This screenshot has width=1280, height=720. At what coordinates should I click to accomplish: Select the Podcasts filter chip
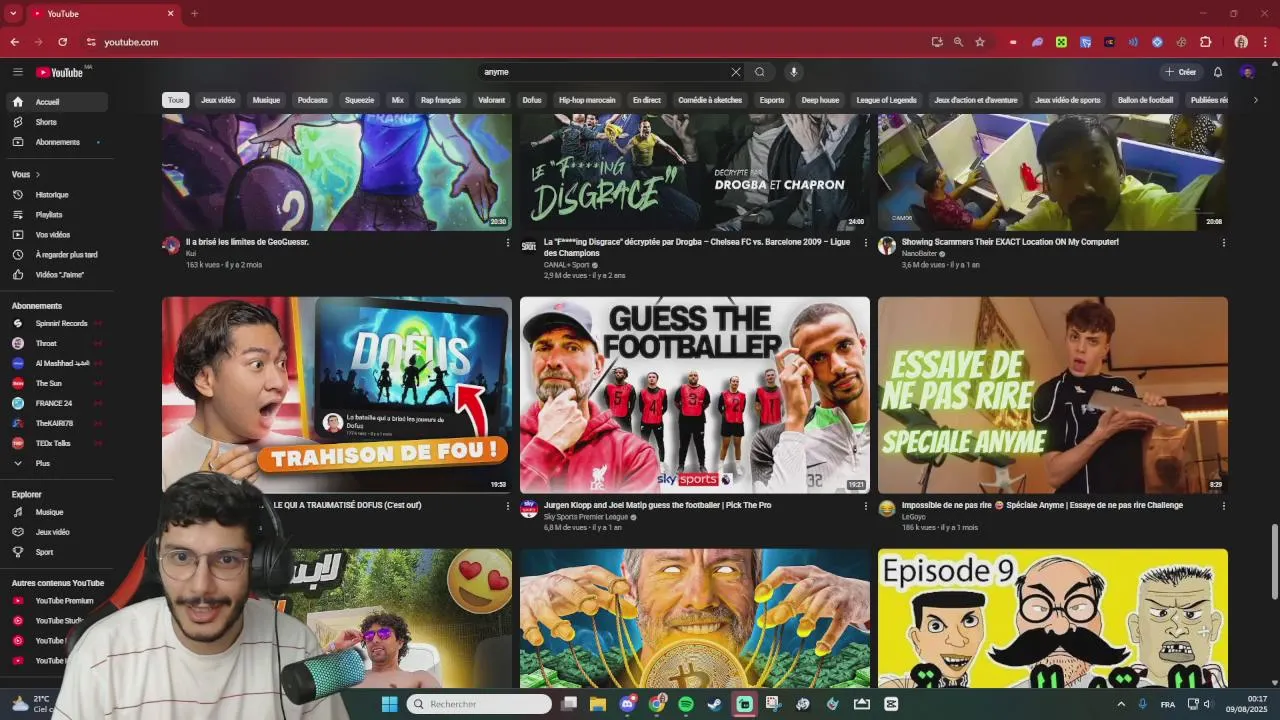coord(312,100)
